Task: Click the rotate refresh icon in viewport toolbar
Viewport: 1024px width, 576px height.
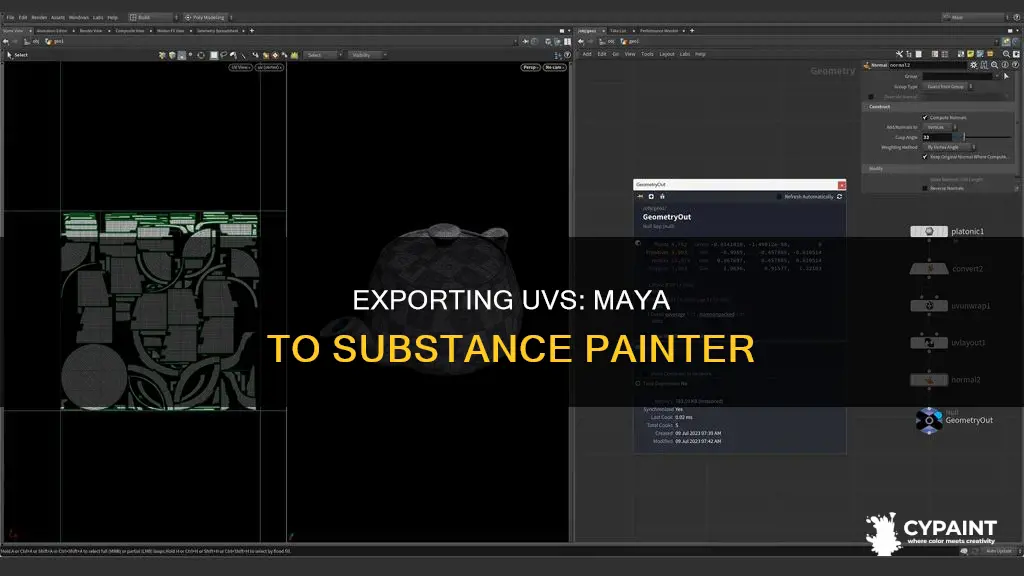Action: tap(201, 56)
